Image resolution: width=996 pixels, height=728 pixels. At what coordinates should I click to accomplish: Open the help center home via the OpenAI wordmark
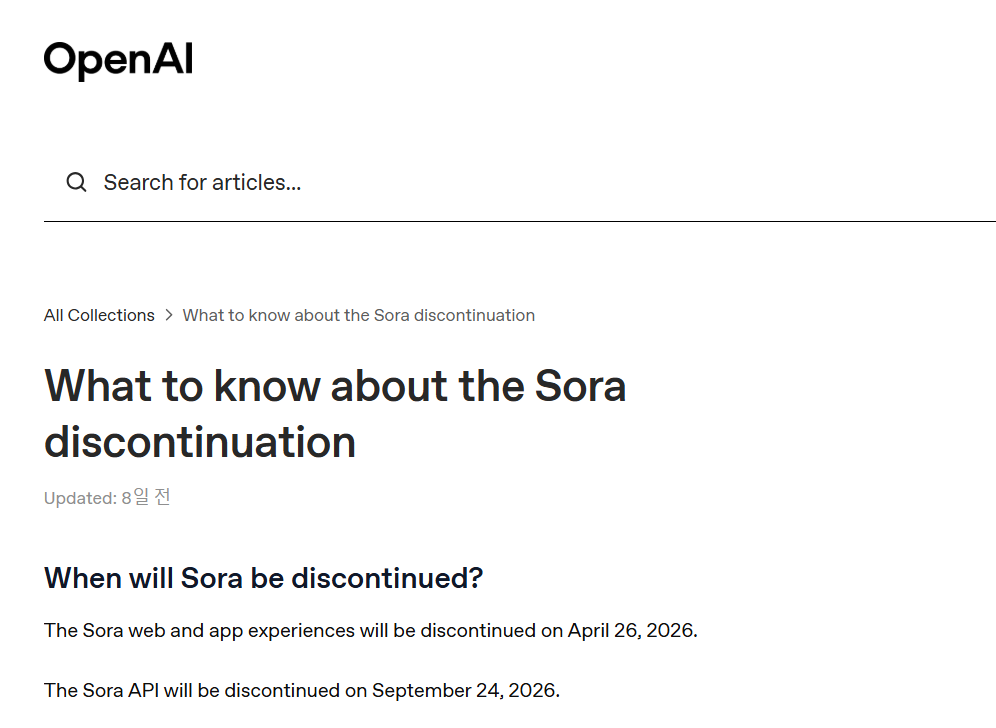click(x=118, y=59)
